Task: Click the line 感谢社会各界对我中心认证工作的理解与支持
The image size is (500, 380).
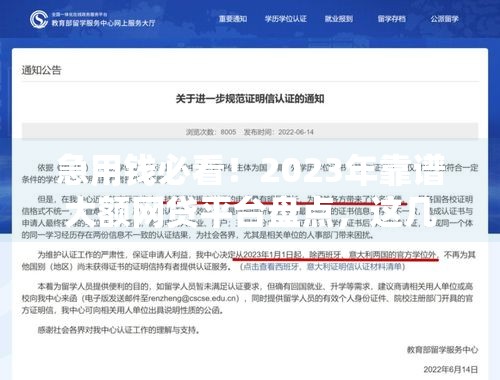Action: click(119, 330)
